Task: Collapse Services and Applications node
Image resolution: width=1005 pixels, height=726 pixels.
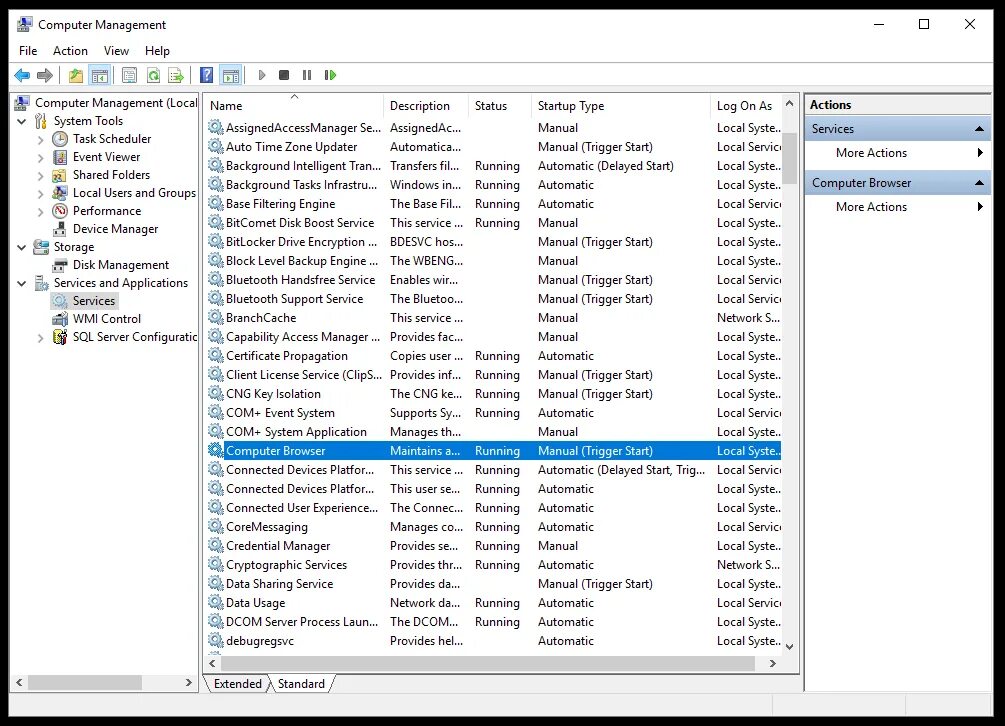Action: pos(22,283)
